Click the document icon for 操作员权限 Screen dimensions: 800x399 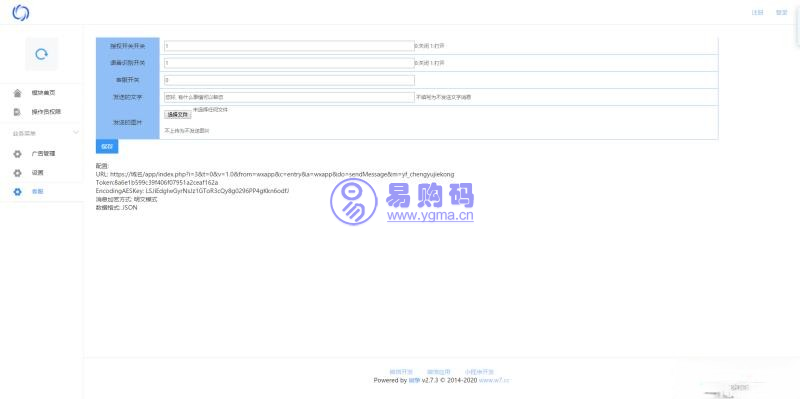[x=17, y=112]
